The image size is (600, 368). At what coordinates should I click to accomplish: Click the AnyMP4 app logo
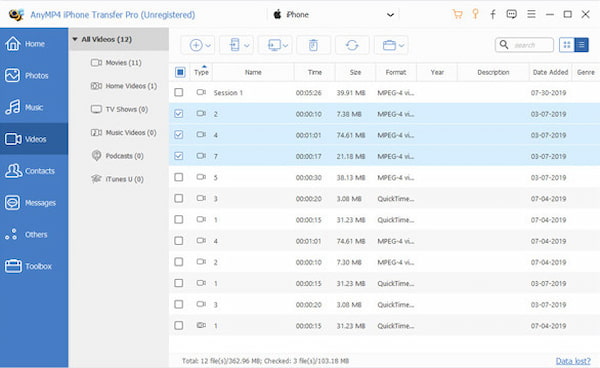[x=16, y=15]
